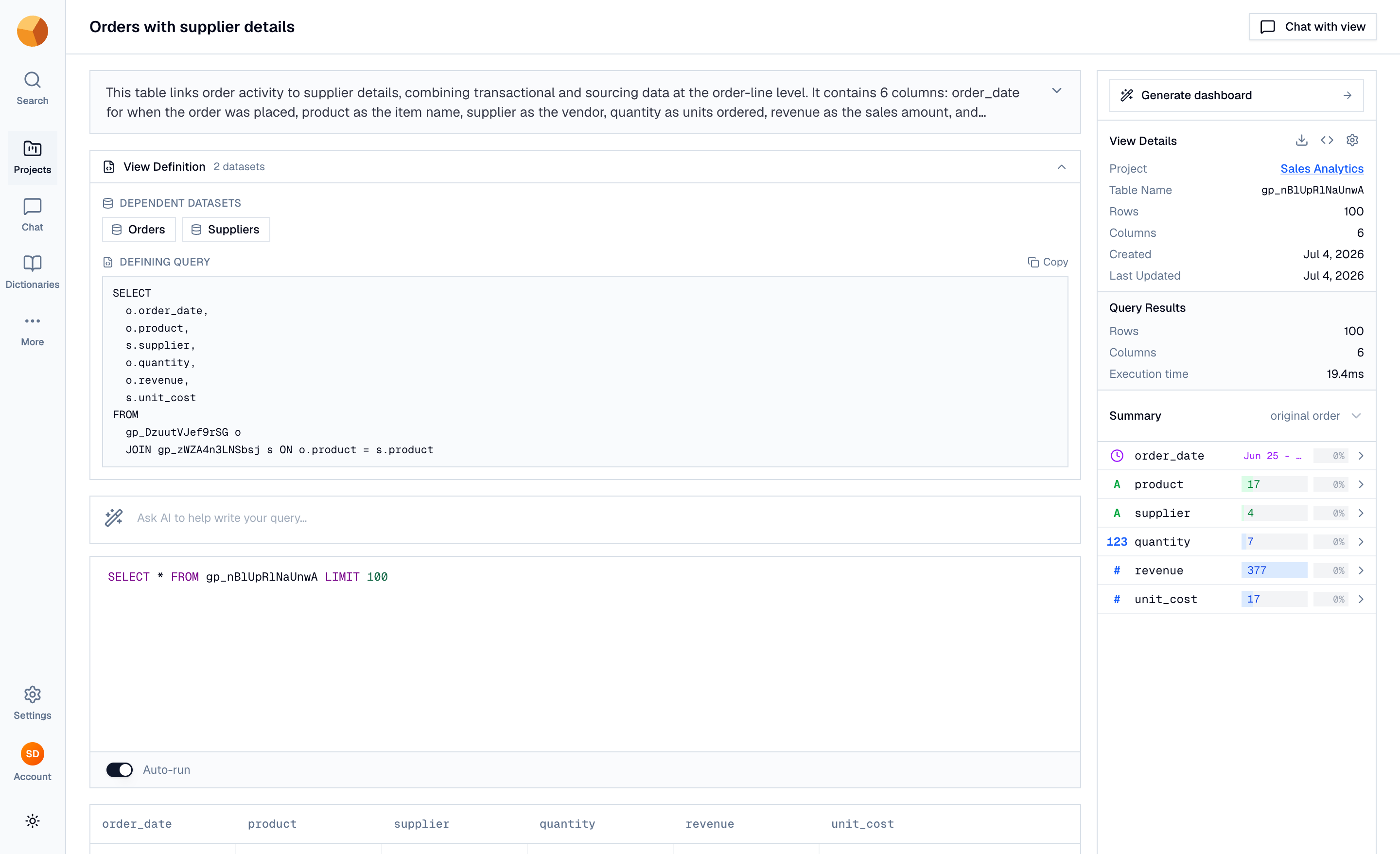Screen dimensions: 1400x854
Task: Go to Chat in the sidebar
Action: click(x=33, y=215)
